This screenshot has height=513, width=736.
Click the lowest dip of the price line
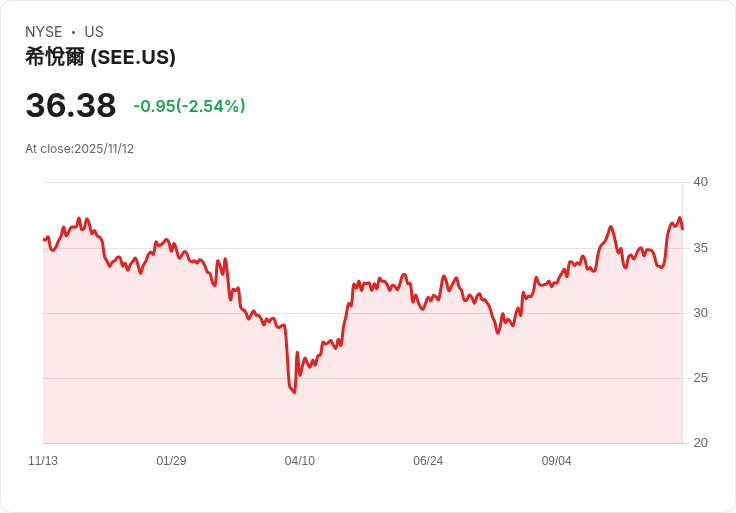click(x=294, y=392)
